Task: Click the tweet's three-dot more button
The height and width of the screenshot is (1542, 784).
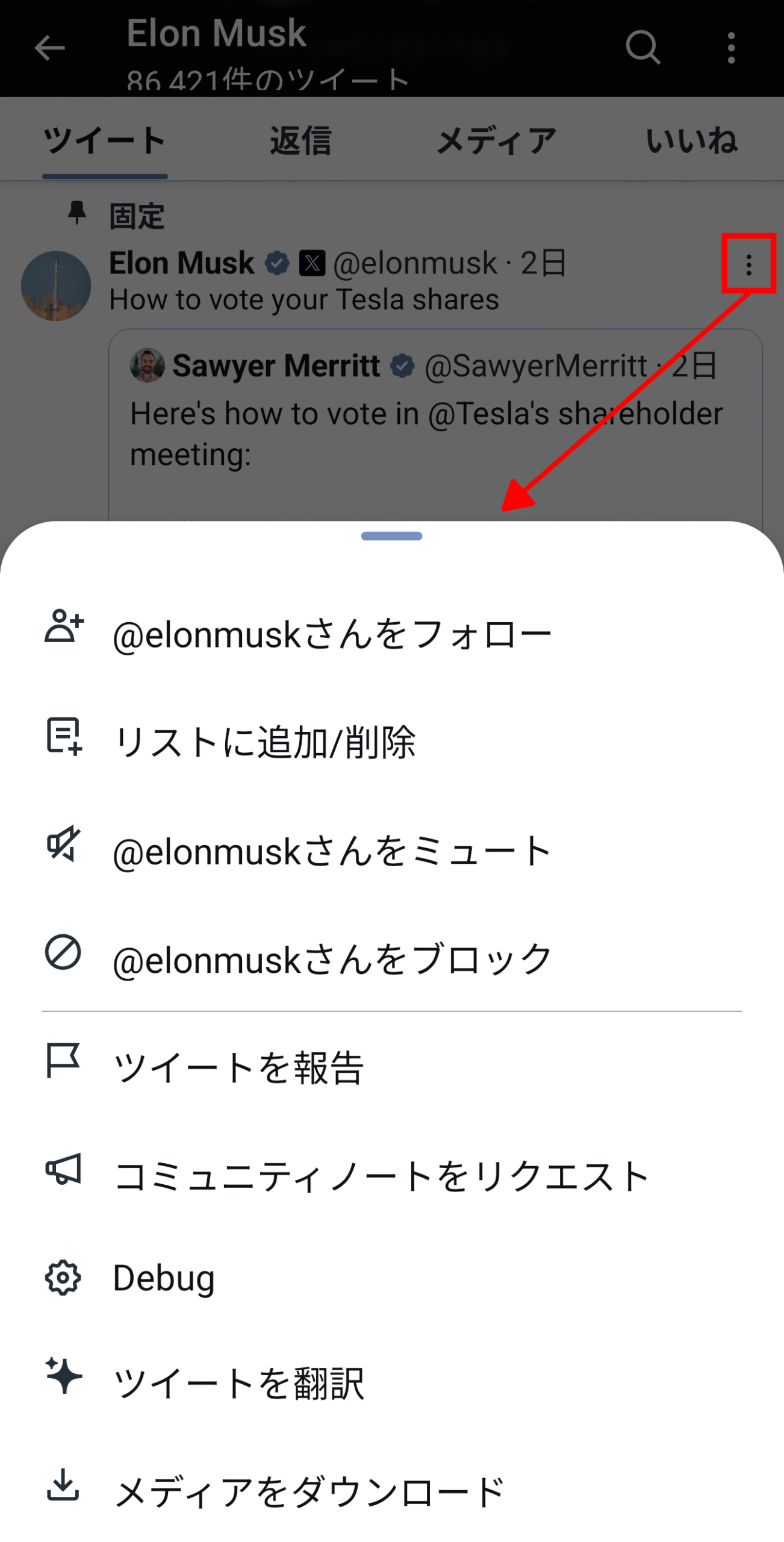Action: (748, 264)
